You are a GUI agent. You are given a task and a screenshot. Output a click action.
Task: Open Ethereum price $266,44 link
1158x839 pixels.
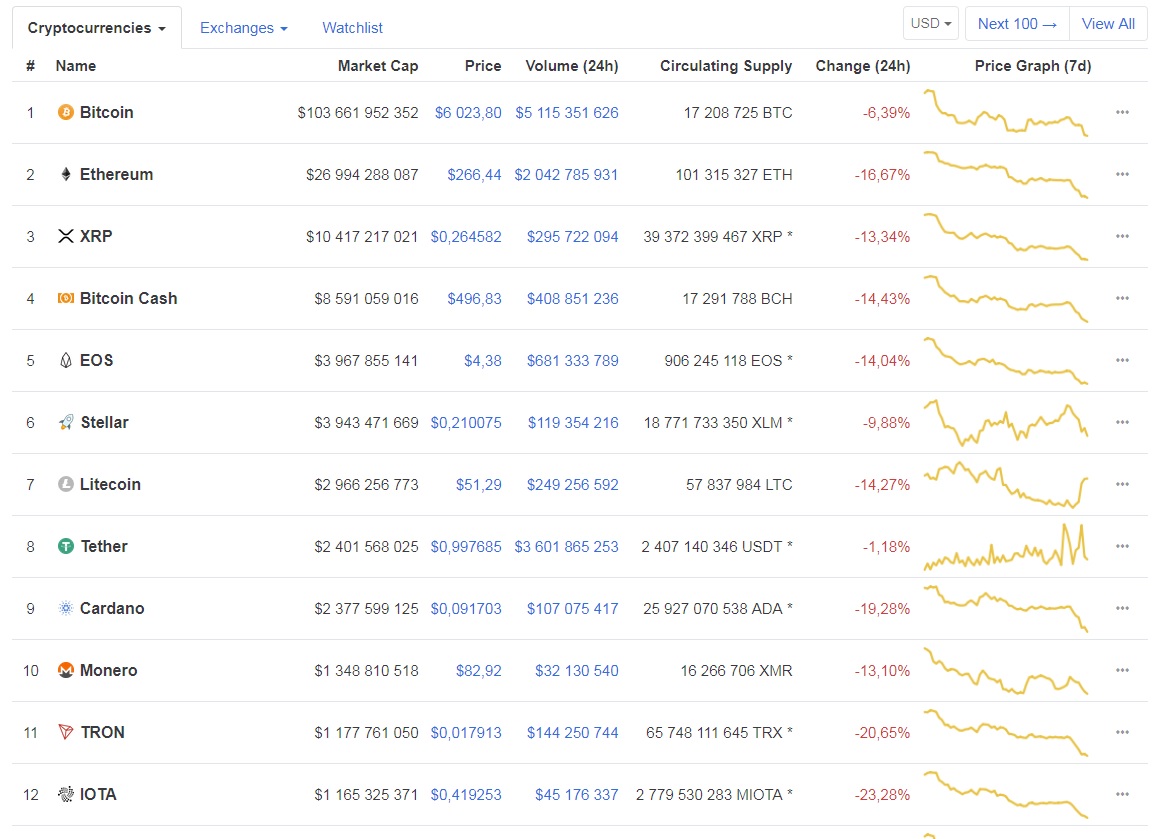point(474,175)
